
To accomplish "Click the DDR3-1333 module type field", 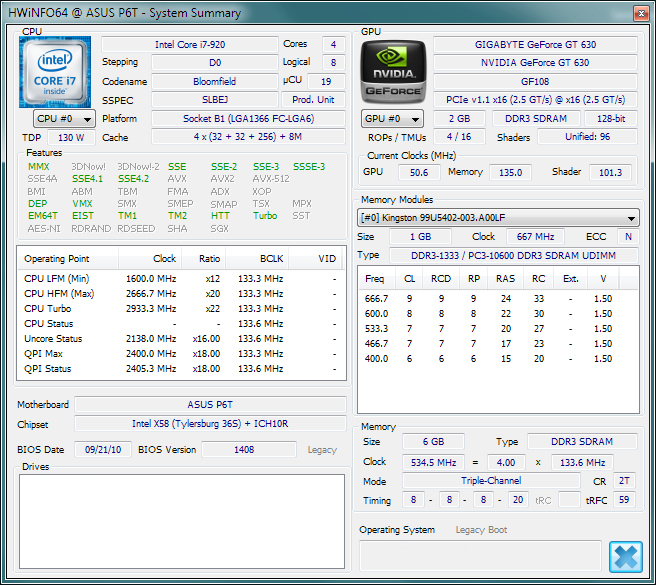I will click(514, 256).
